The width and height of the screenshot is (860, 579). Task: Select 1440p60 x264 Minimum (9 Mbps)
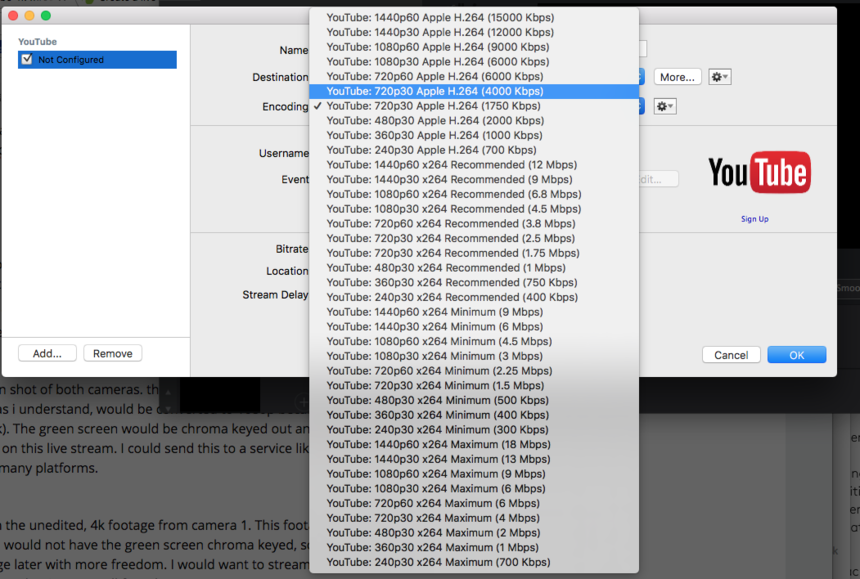[x=474, y=312]
